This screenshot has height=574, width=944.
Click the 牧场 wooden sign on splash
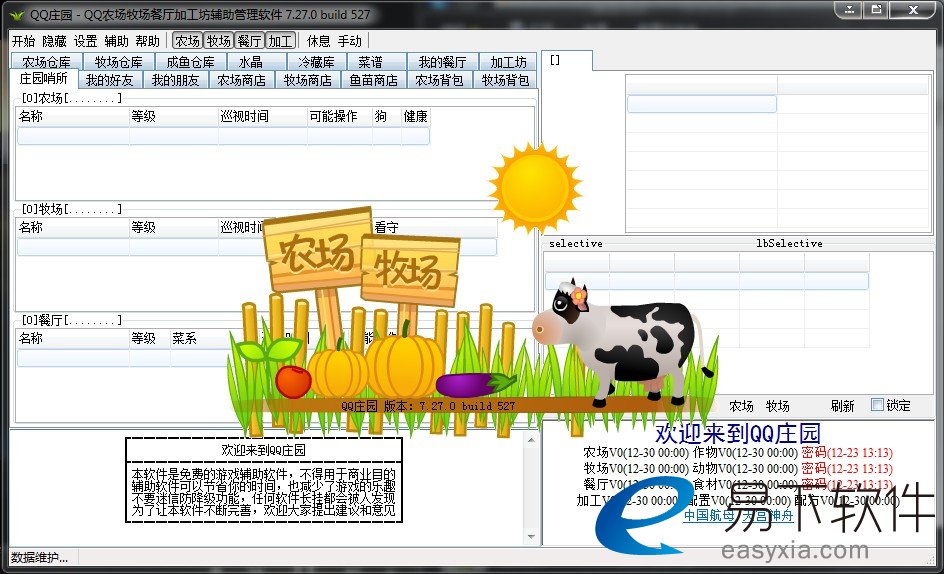(x=409, y=269)
